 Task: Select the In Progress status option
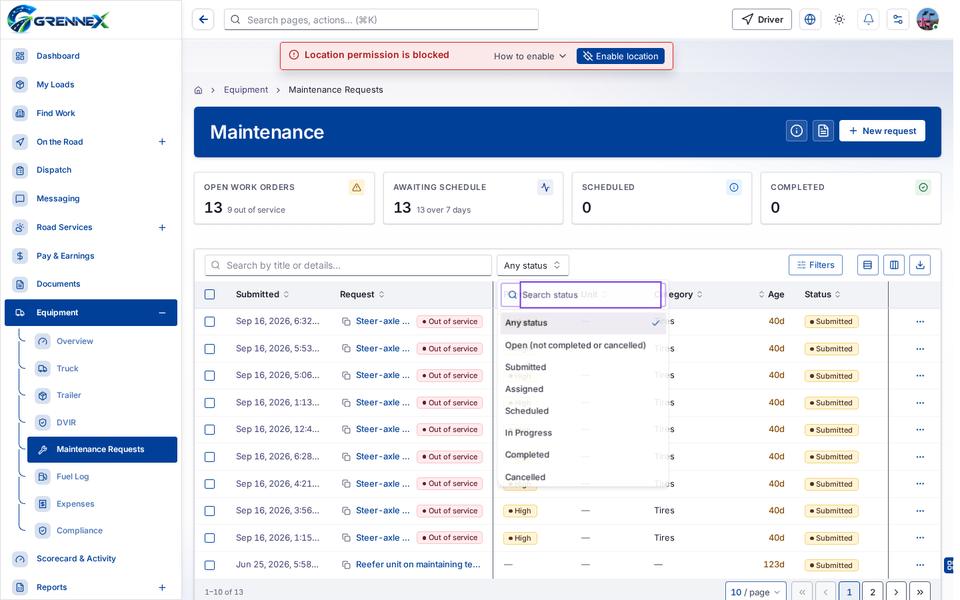(583, 433)
